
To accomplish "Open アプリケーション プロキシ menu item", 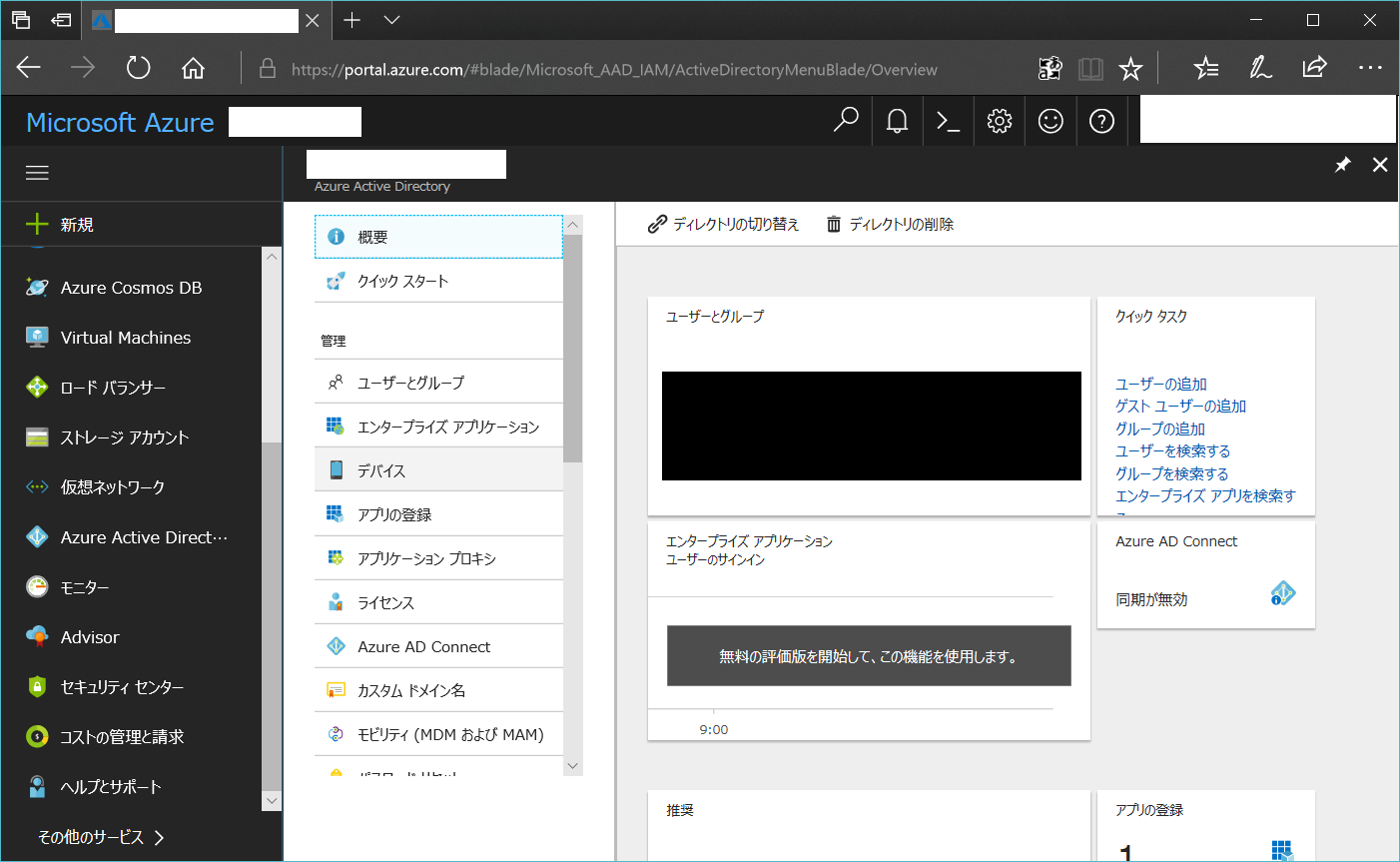I will click(x=438, y=558).
